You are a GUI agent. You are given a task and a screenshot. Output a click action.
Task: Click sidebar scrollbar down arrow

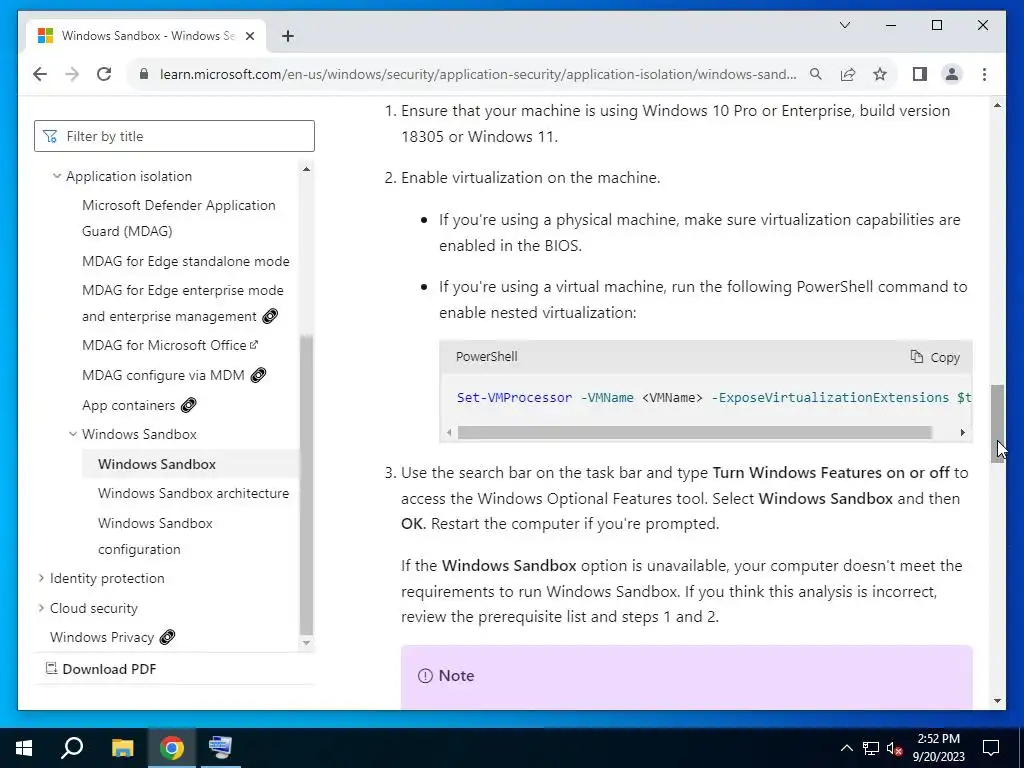click(306, 643)
